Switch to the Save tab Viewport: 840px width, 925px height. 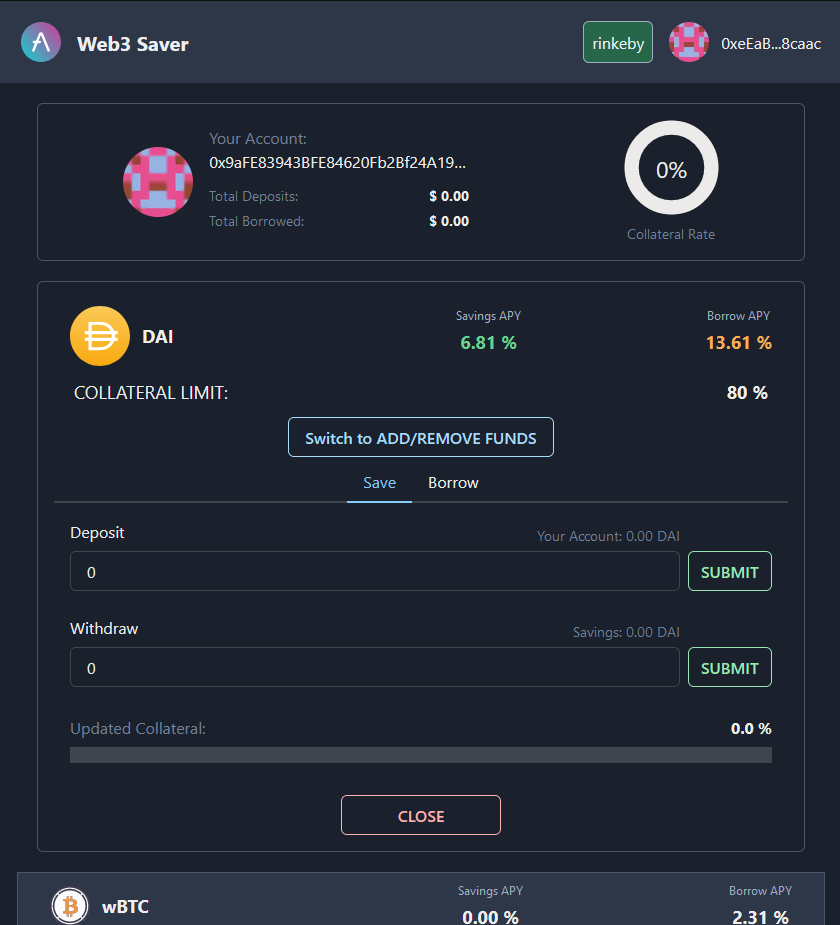coord(380,483)
